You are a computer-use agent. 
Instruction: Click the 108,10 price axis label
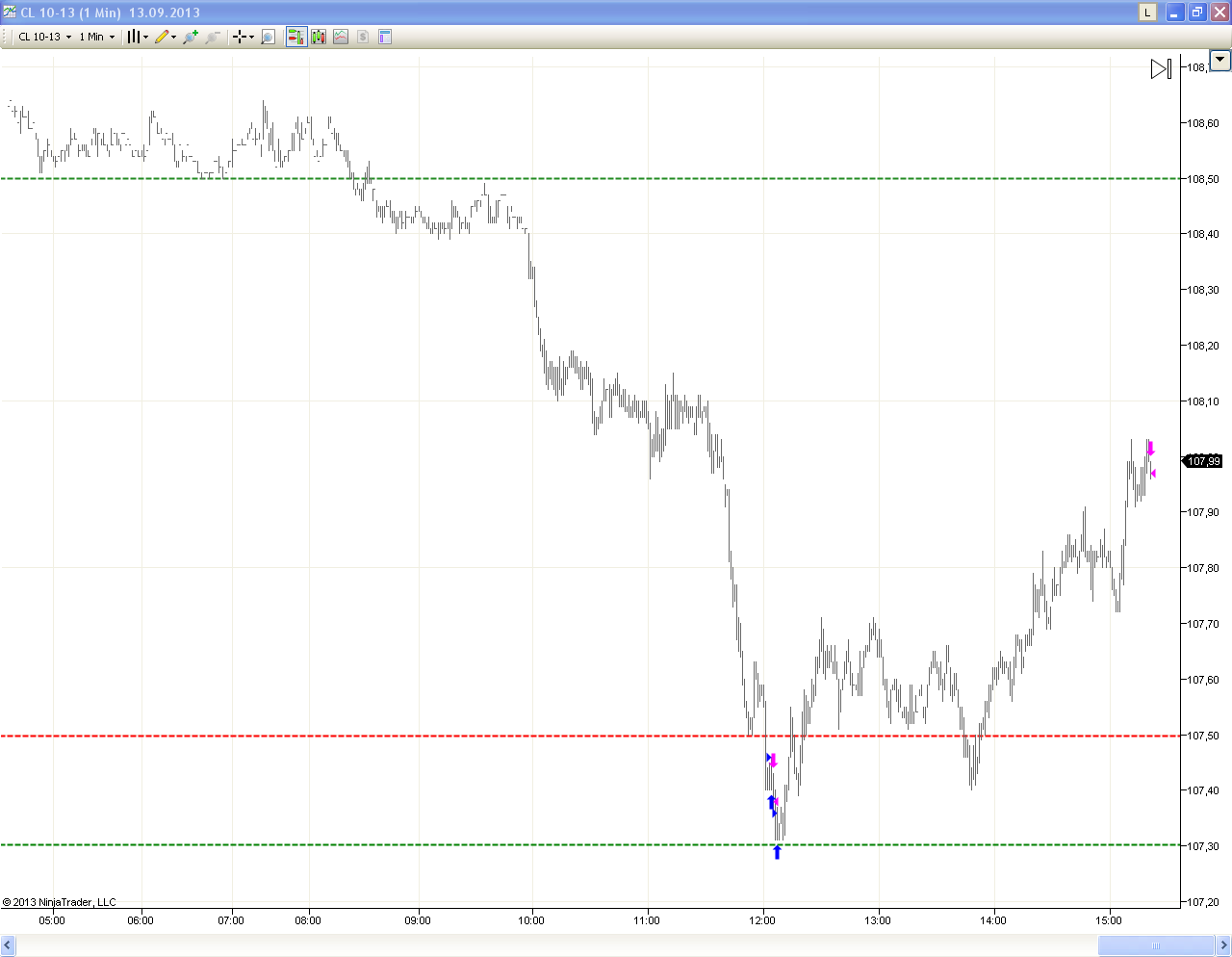1203,401
